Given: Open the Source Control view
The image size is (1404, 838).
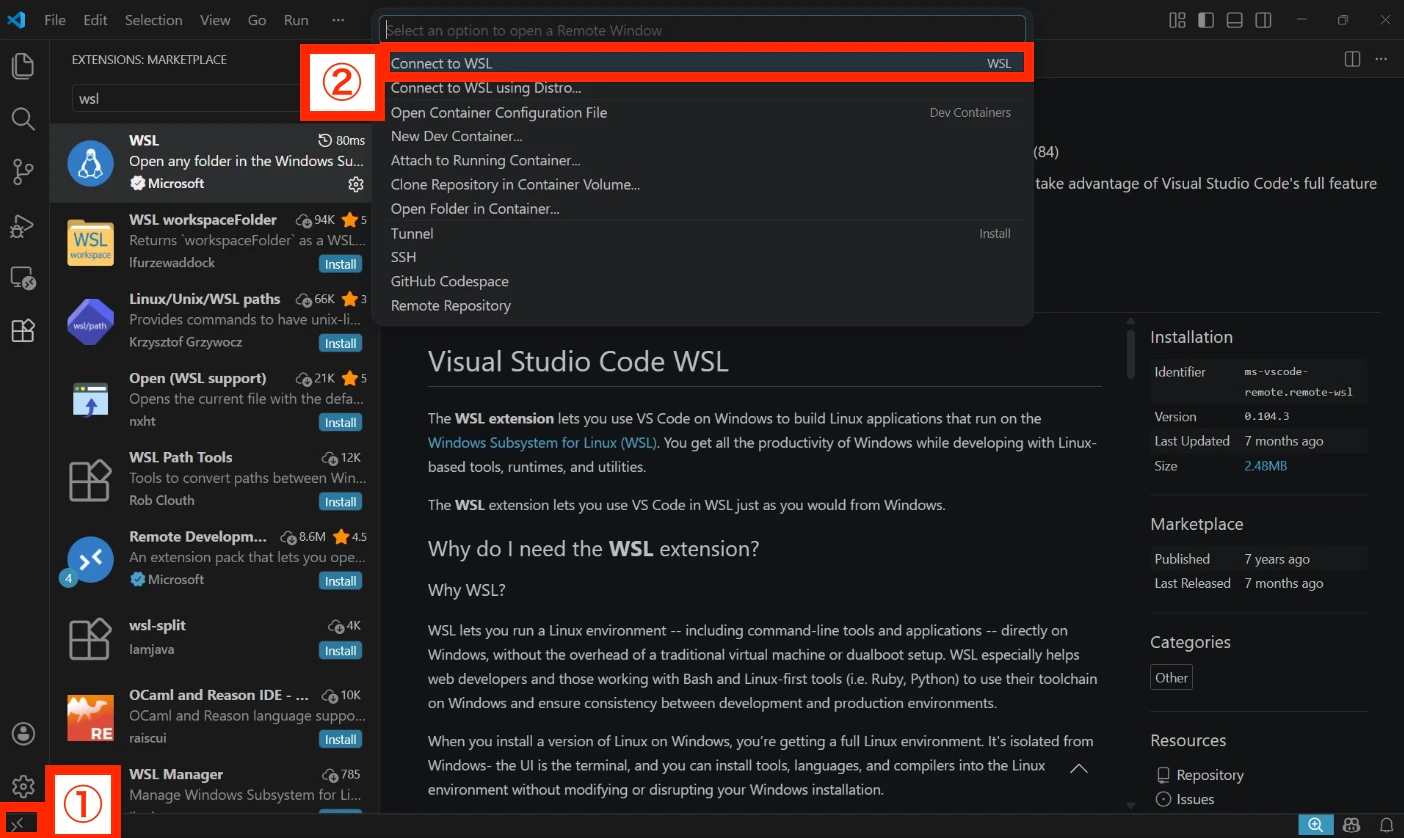Looking at the screenshot, I should (23, 172).
